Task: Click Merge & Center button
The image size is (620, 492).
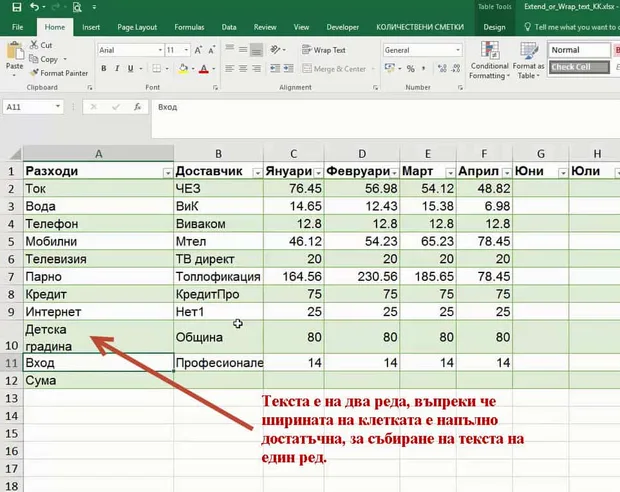Action: (335, 69)
